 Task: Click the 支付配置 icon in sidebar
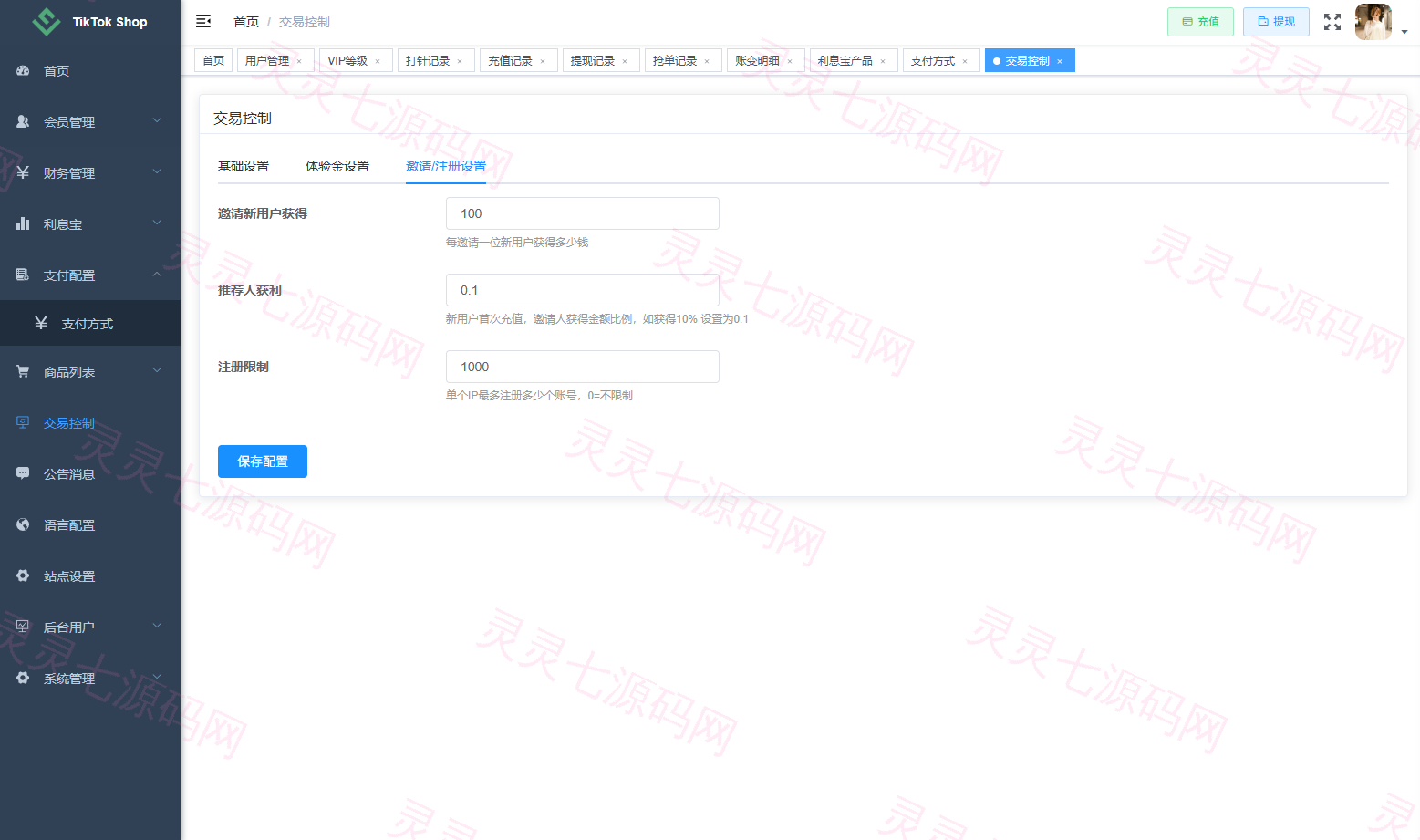23,275
